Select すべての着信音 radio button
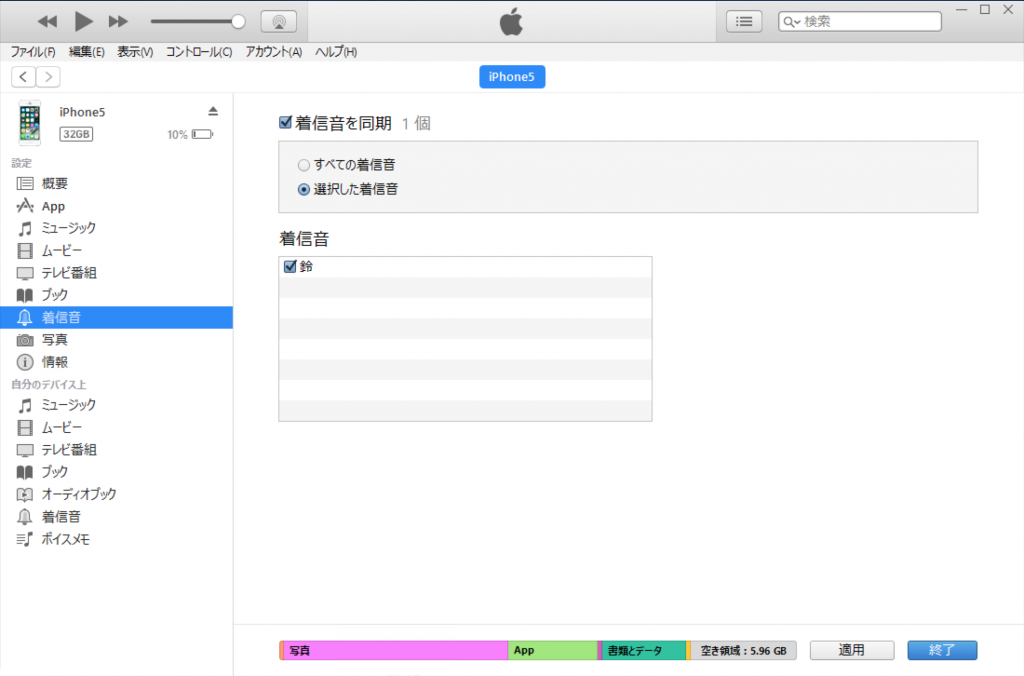 click(x=304, y=165)
